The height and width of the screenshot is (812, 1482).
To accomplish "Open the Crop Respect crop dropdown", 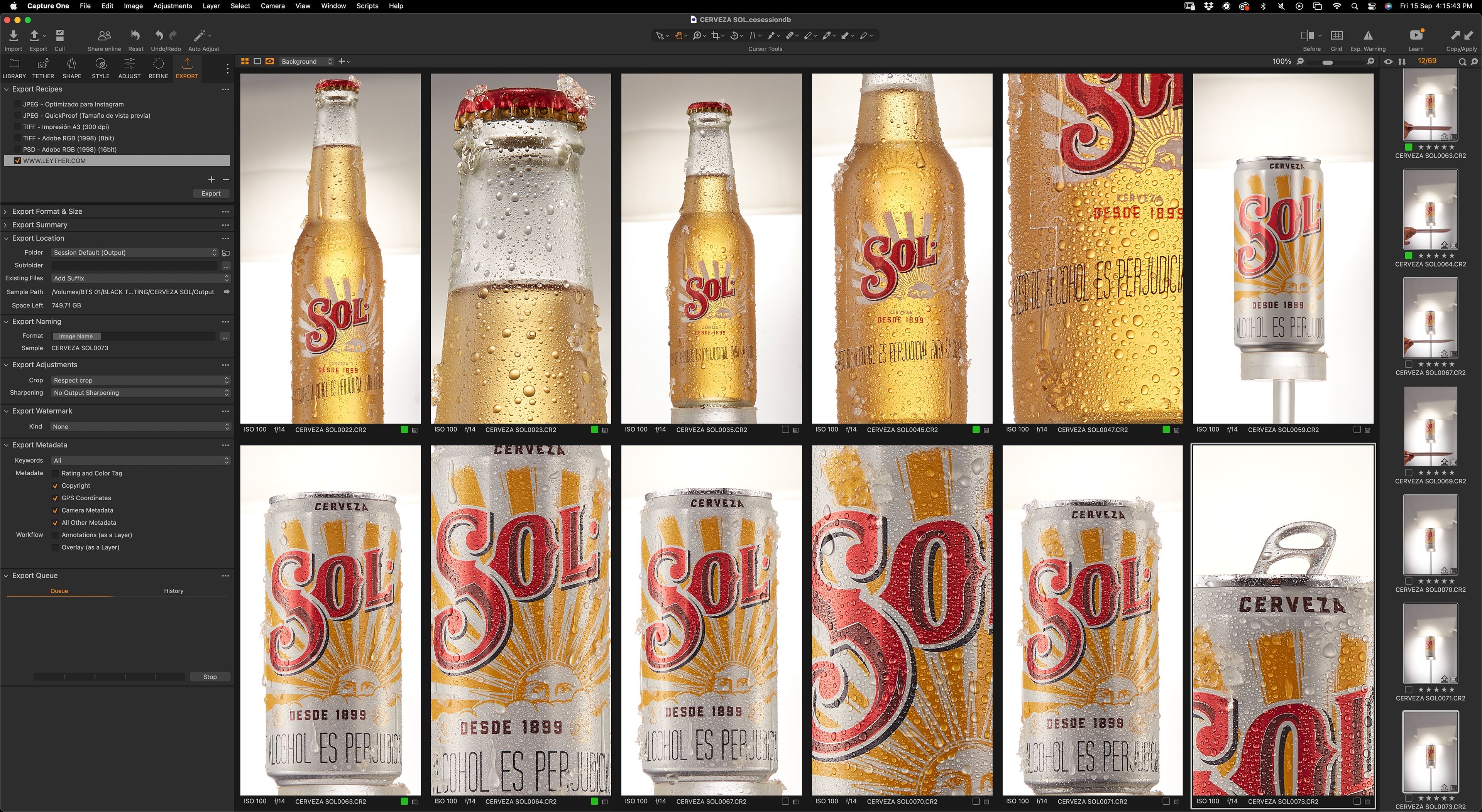I will click(x=141, y=381).
